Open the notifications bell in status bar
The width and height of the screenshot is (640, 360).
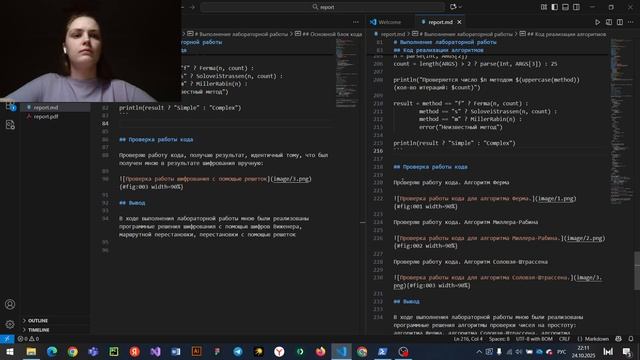tap(631, 339)
